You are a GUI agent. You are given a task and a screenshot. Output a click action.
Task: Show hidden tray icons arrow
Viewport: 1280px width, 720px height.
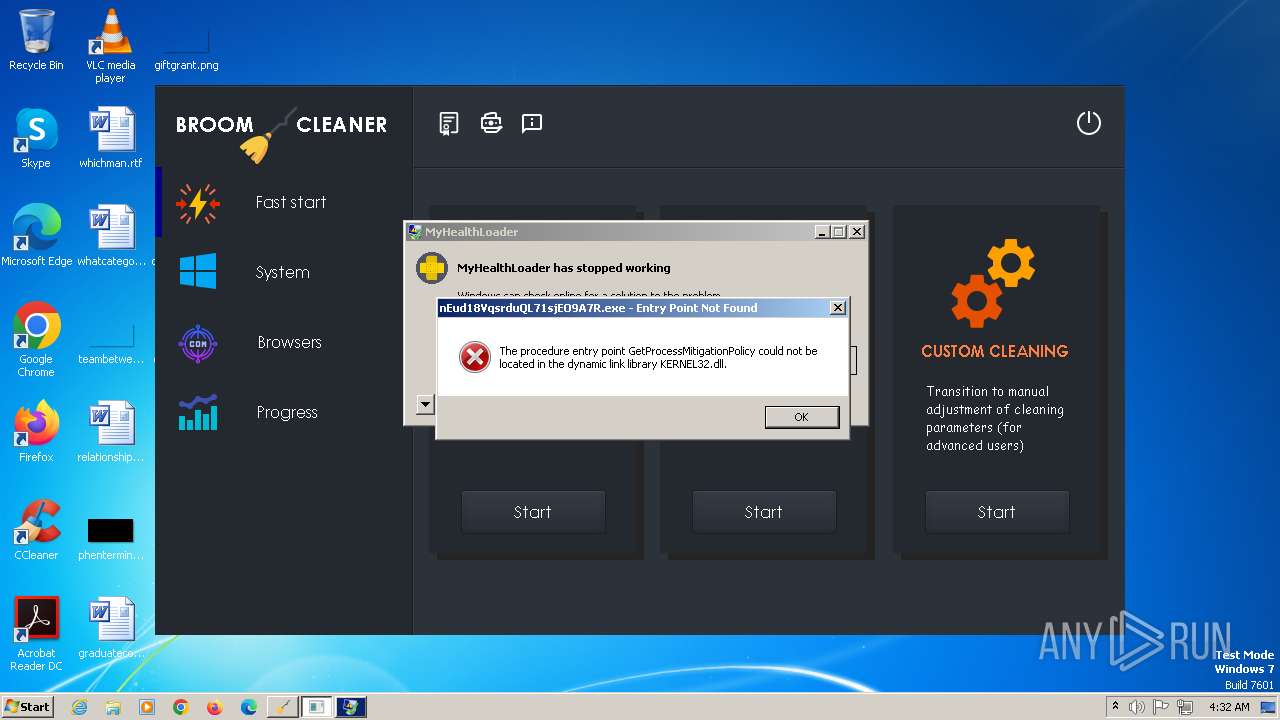(x=1116, y=706)
